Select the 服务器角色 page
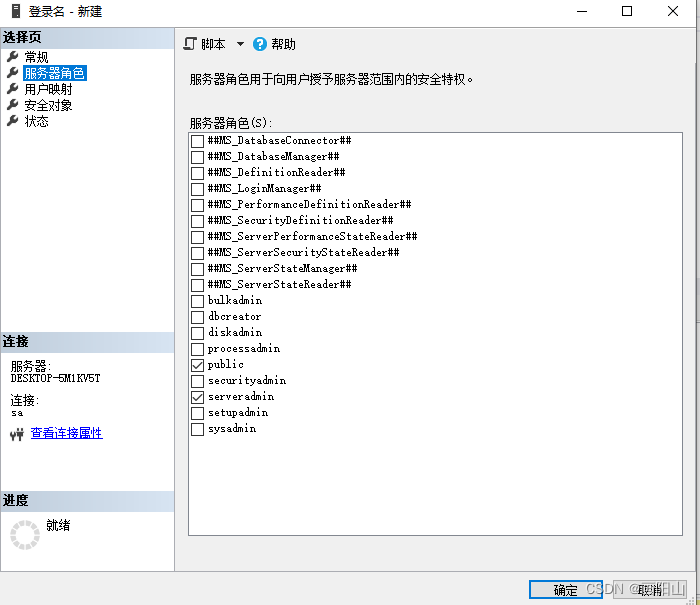700x605 pixels. click(x=54, y=73)
